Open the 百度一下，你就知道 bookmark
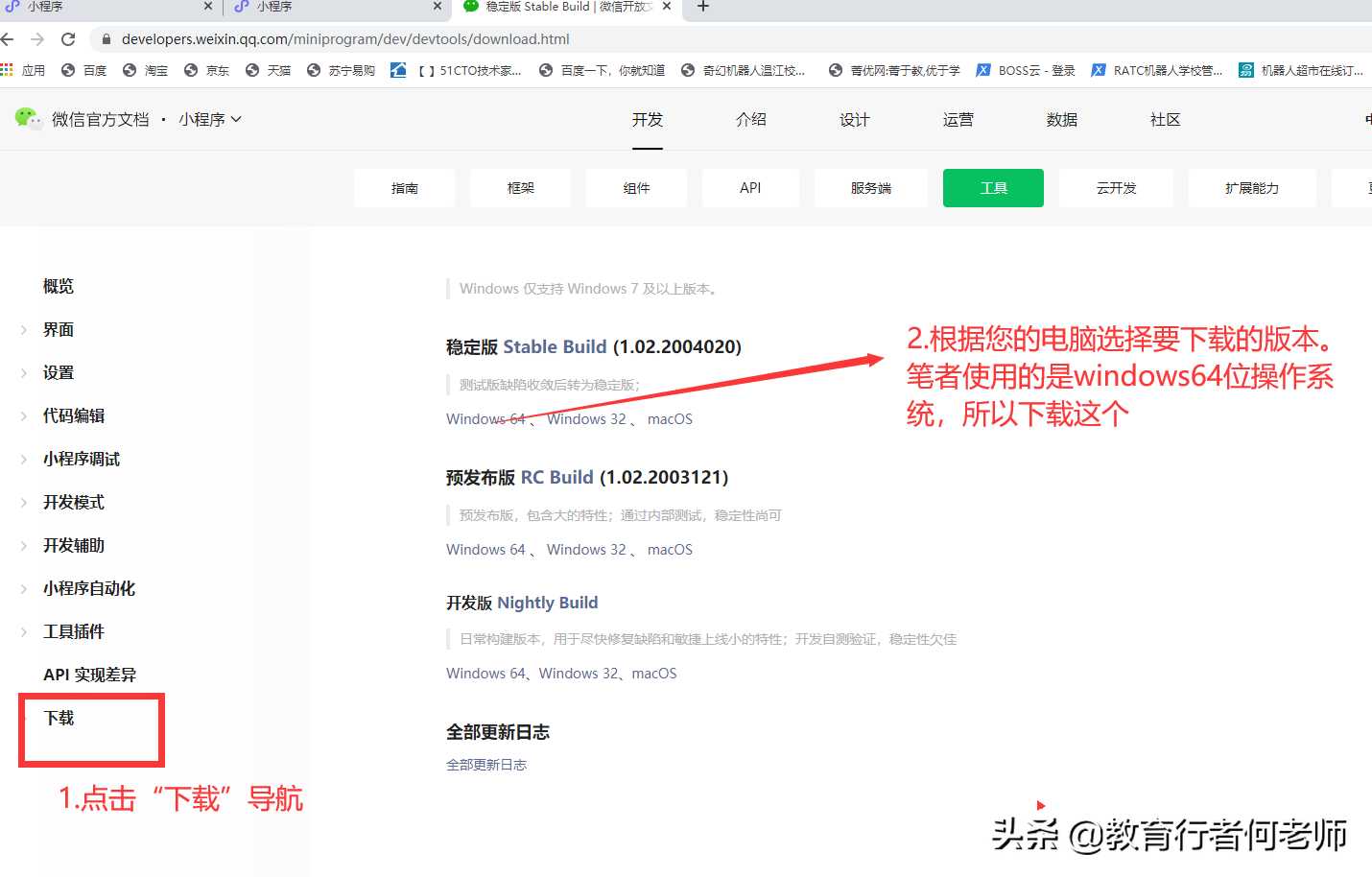The height and width of the screenshot is (877, 1372). point(603,70)
